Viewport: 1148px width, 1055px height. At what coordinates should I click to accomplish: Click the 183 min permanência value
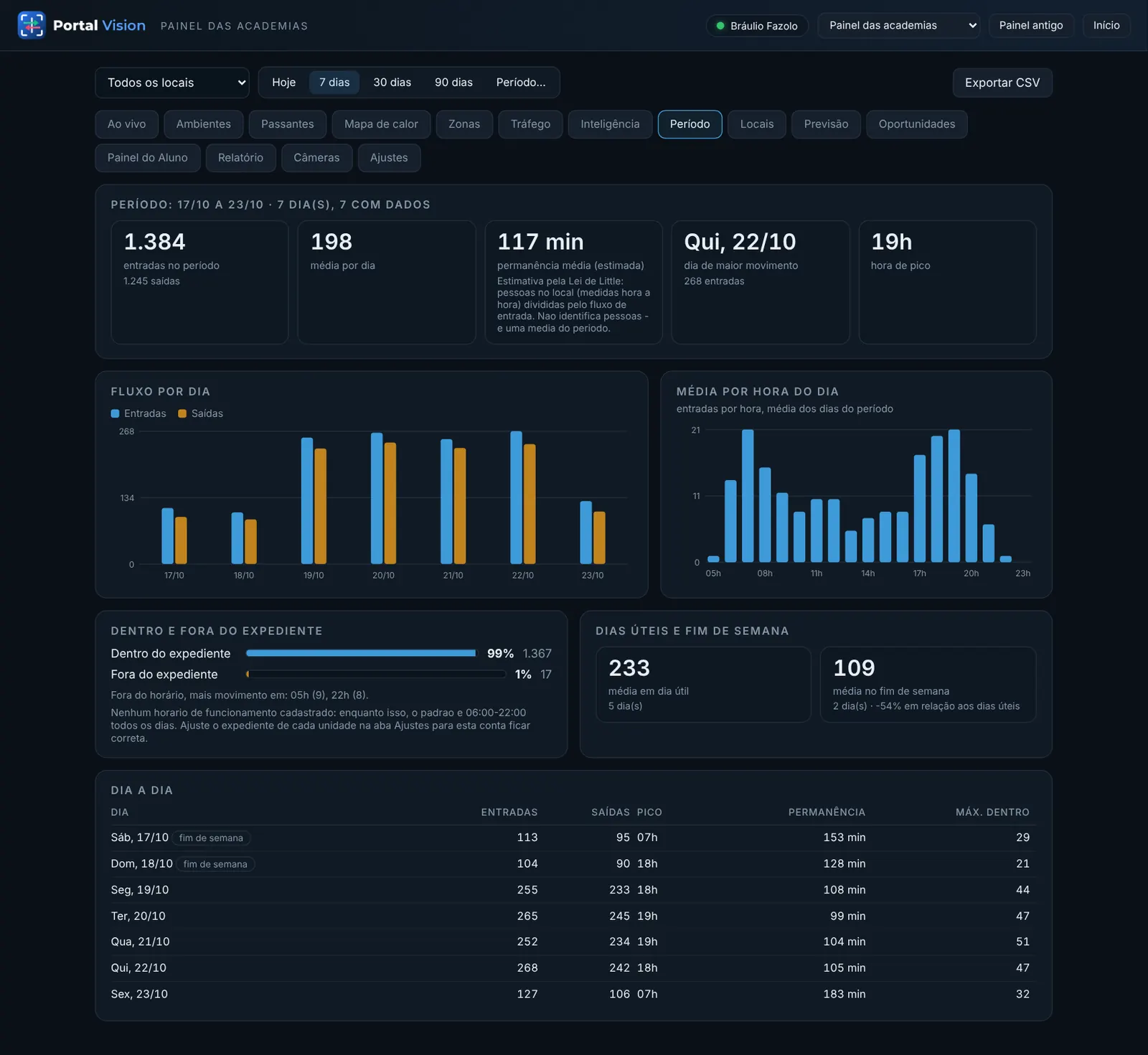coord(844,994)
